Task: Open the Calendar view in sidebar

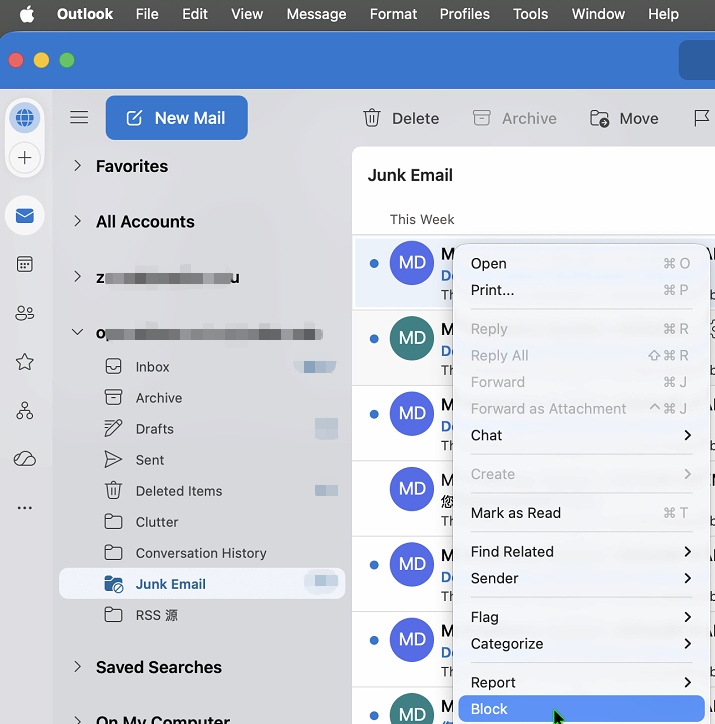Action: pyautogui.click(x=25, y=264)
